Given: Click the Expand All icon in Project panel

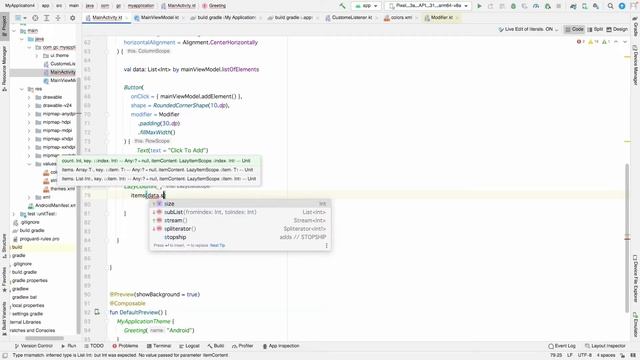Looking at the screenshot, I should point(47,18).
